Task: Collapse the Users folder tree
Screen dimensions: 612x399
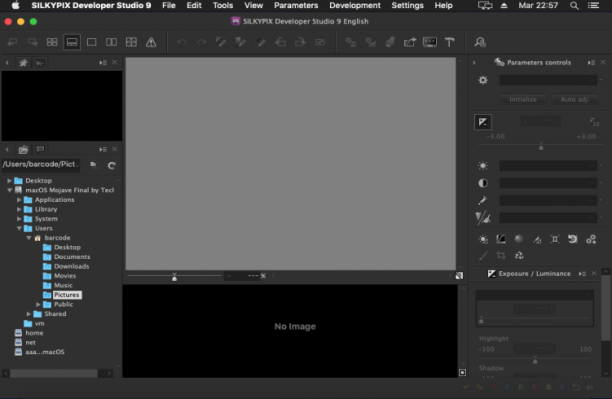Action: [x=19, y=228]
